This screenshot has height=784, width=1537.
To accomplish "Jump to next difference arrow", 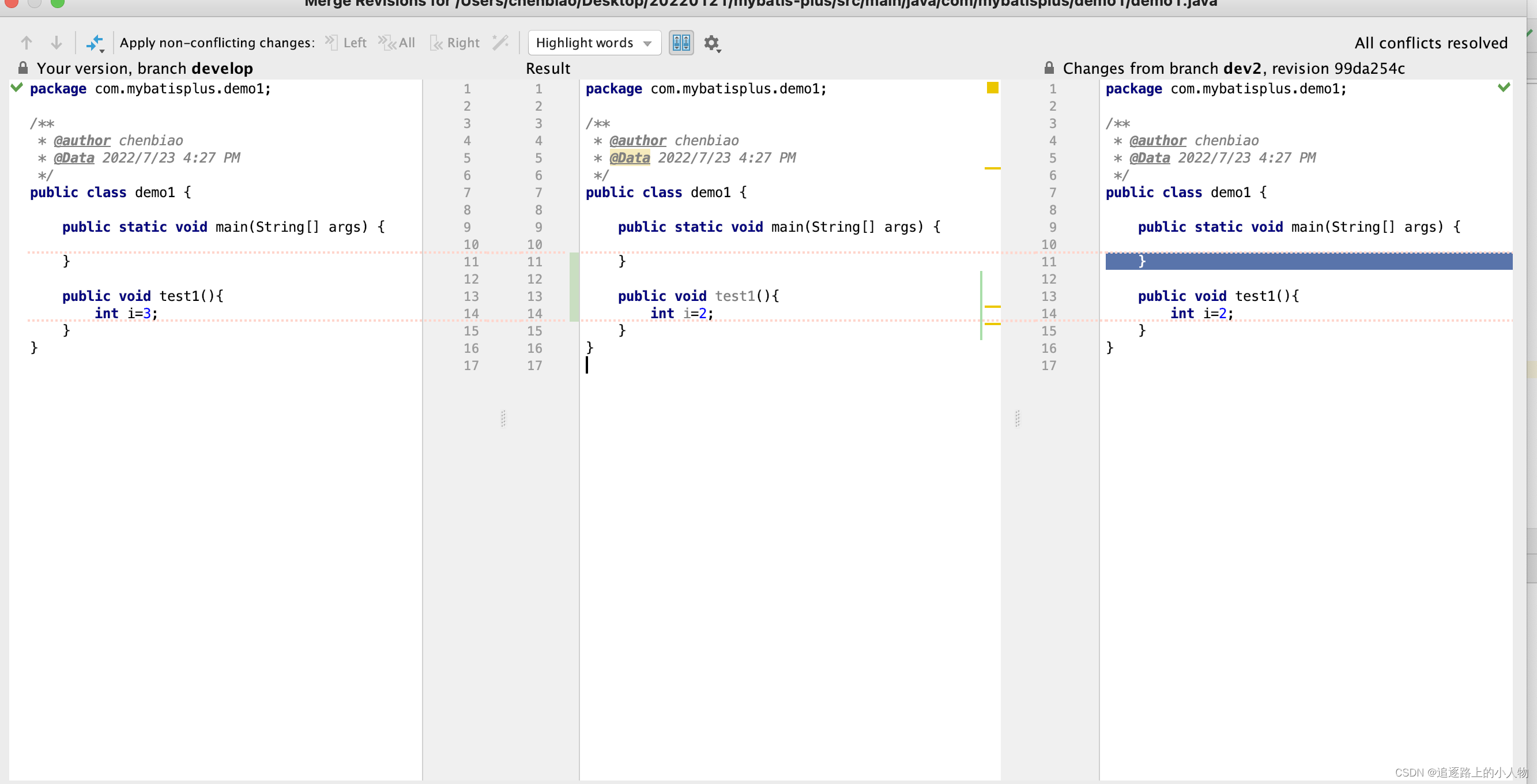I will [x=56, y=43].
